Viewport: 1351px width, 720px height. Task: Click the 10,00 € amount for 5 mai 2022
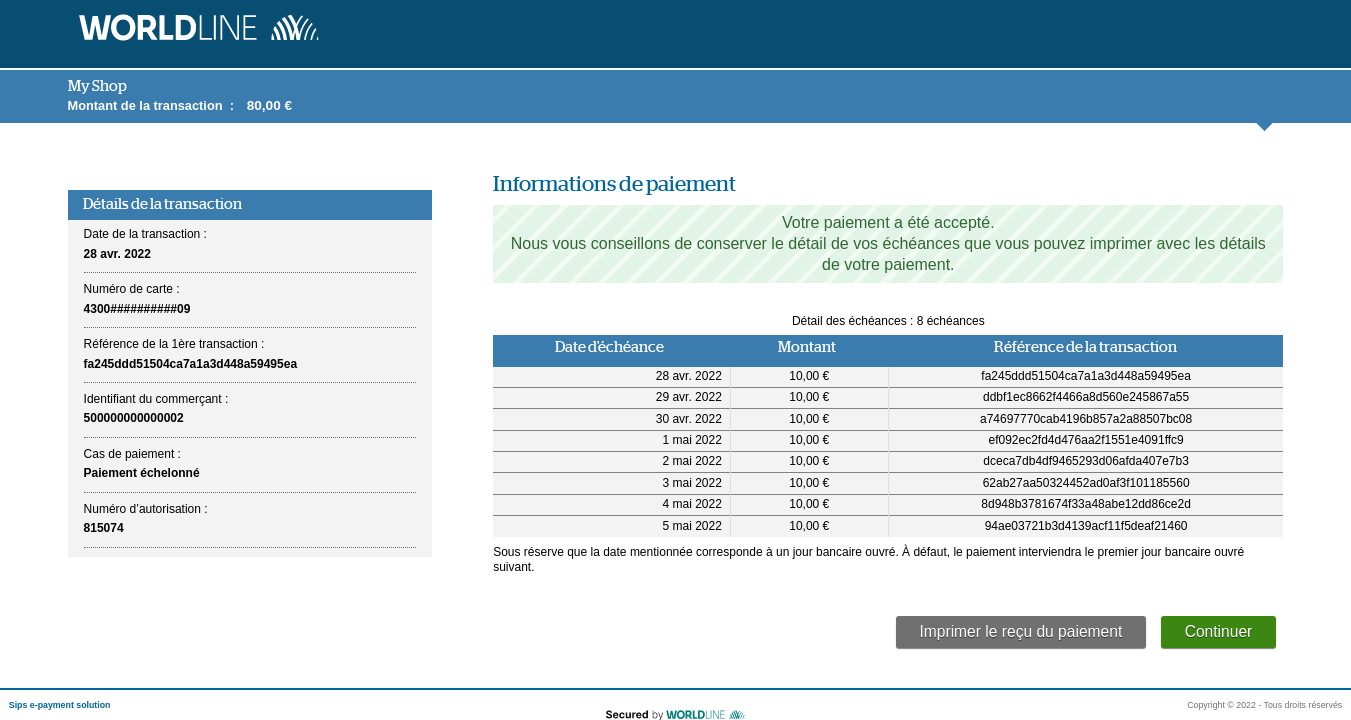809,526
